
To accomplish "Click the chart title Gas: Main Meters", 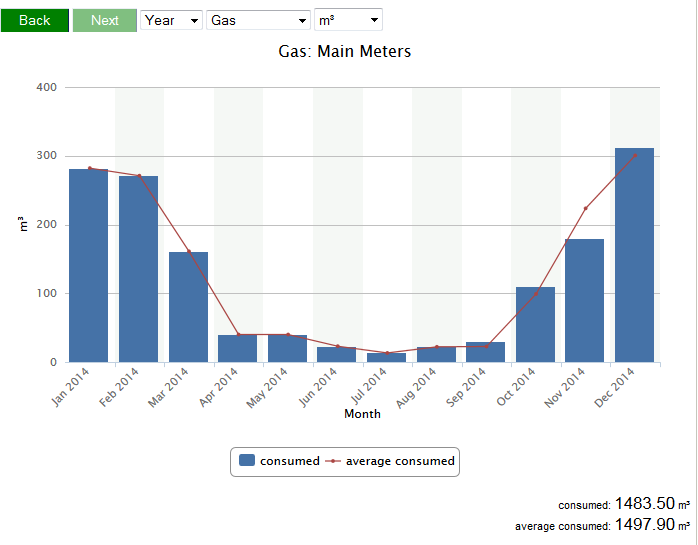I will point(345,51).
